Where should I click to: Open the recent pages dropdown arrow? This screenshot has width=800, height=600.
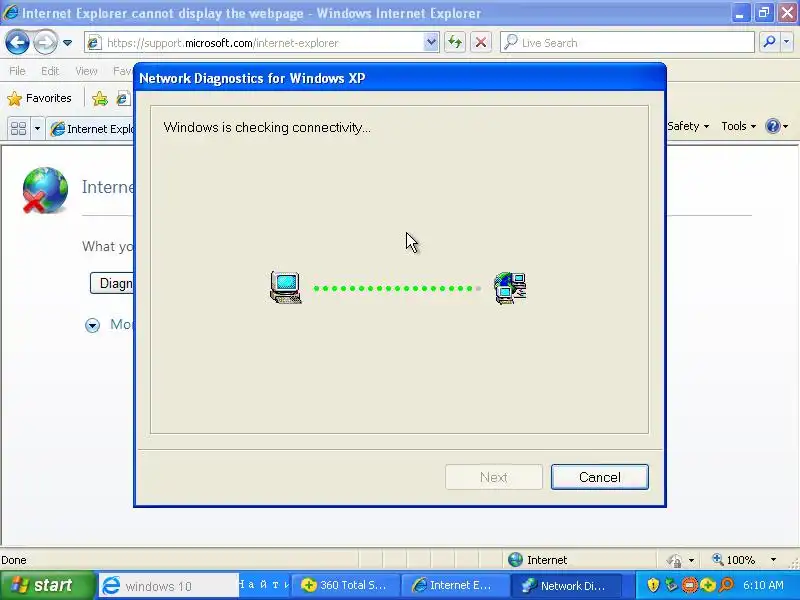coord(67,43)
